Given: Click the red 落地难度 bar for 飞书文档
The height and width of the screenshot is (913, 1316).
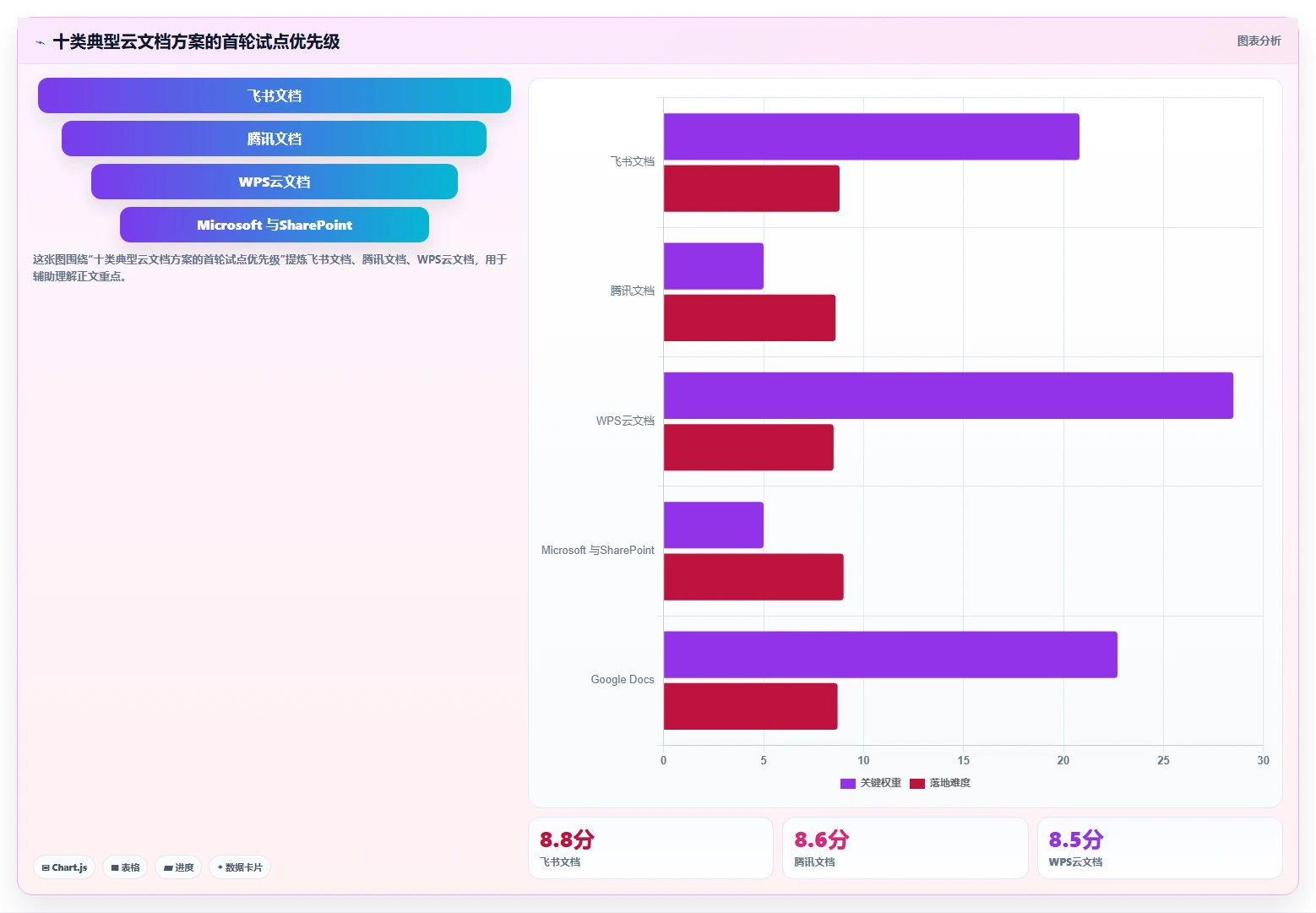Looking at the screenshot, I should 752,188.
